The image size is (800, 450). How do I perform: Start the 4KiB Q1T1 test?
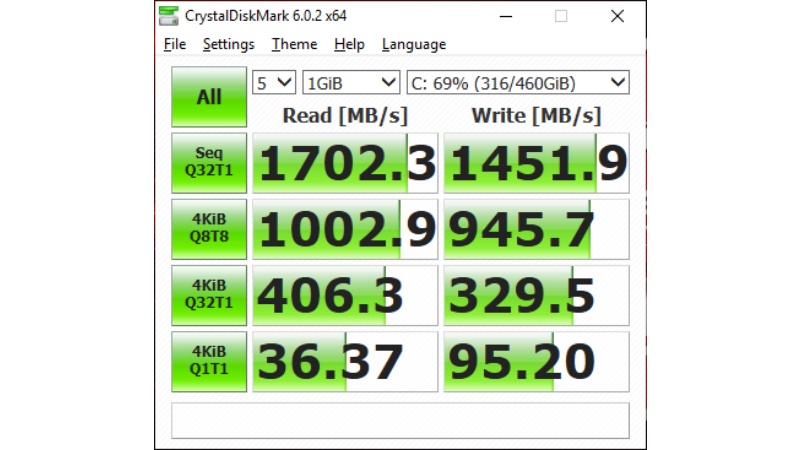pyautogui.click(x=209, y=362)
